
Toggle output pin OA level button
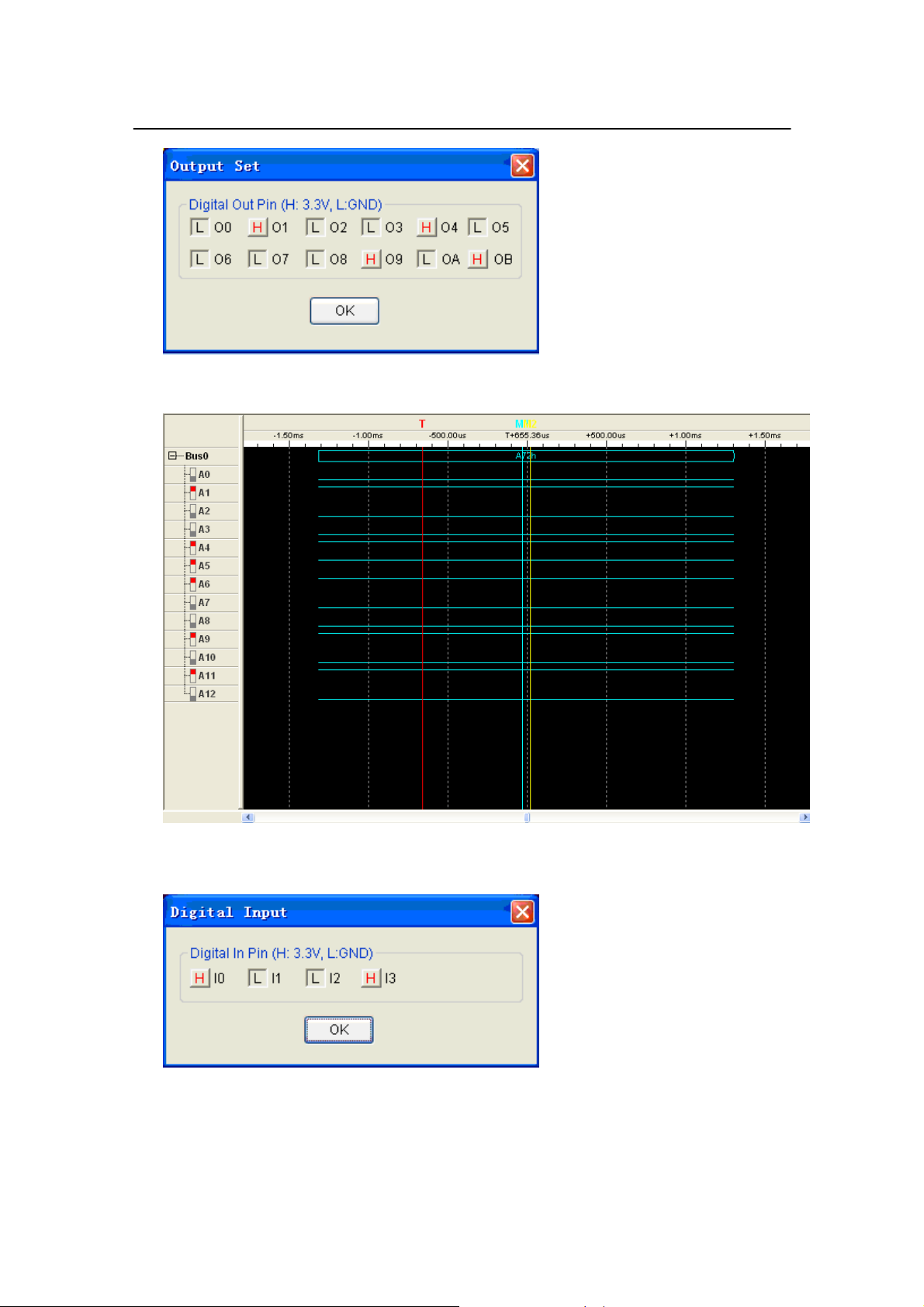tap(427, 259)
